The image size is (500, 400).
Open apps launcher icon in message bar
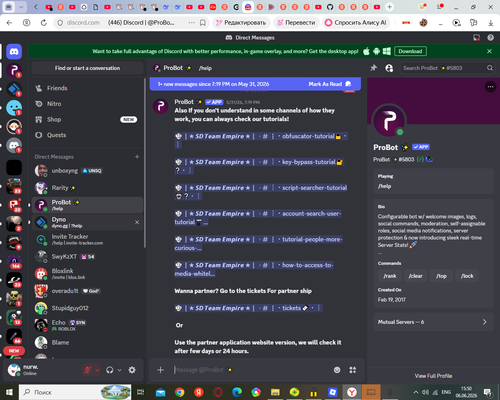click(353, 370)
